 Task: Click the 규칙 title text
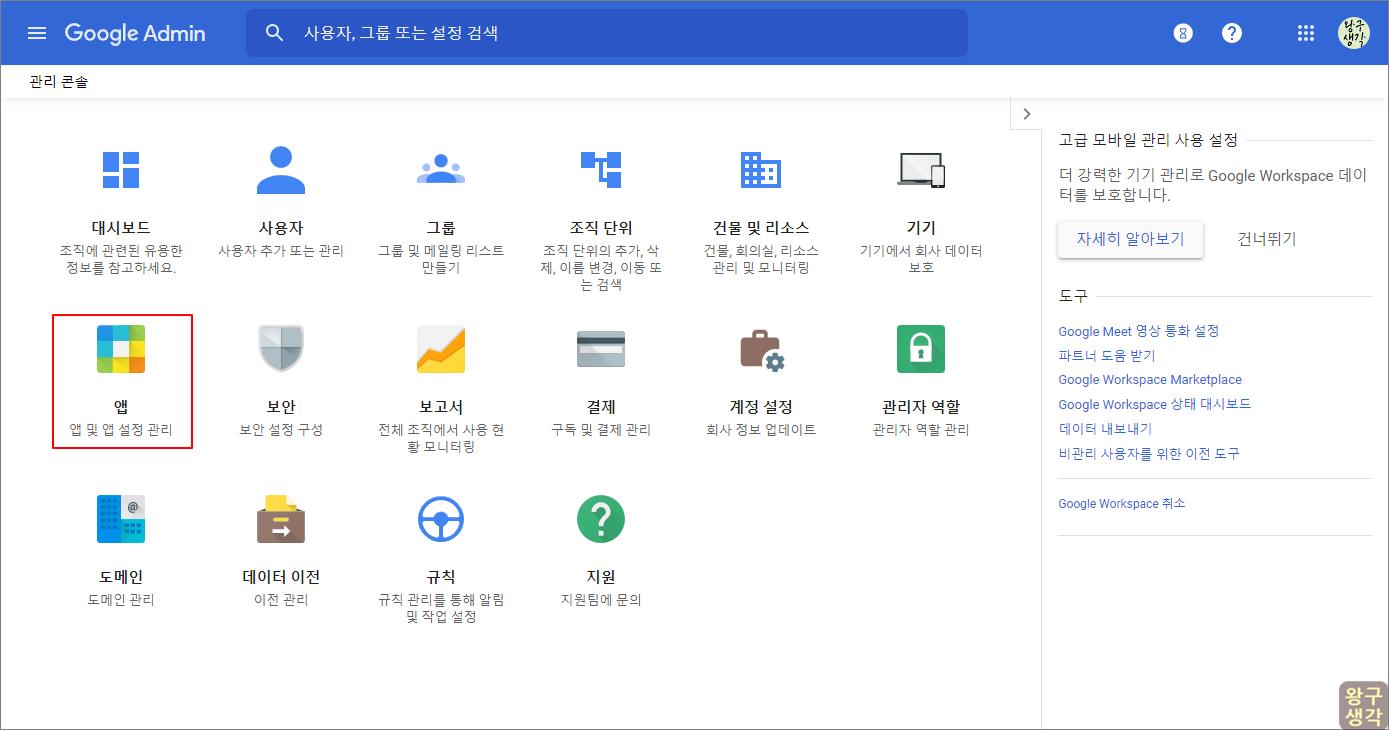pyautogui.click(x=441, y=577)
